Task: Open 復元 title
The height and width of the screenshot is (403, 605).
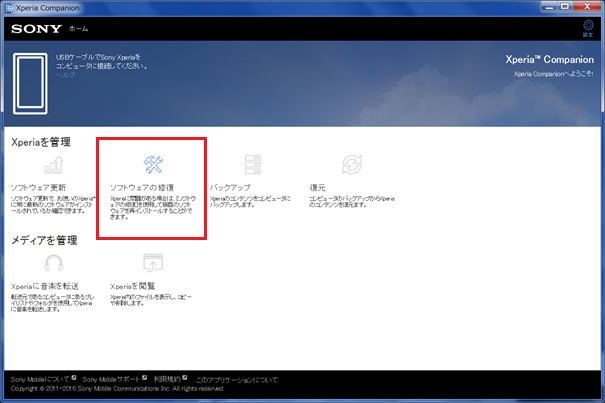Action: coord(318,188)
